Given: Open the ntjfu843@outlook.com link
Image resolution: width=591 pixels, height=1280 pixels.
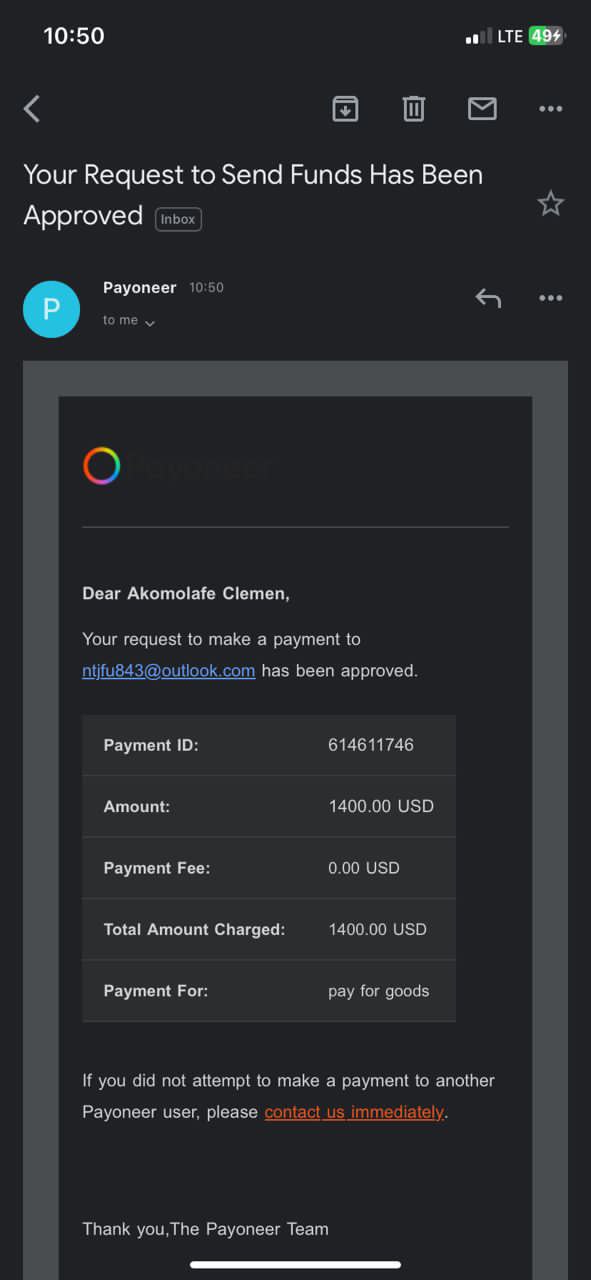Looking at the screenshot, I should (x=168, y=670).
